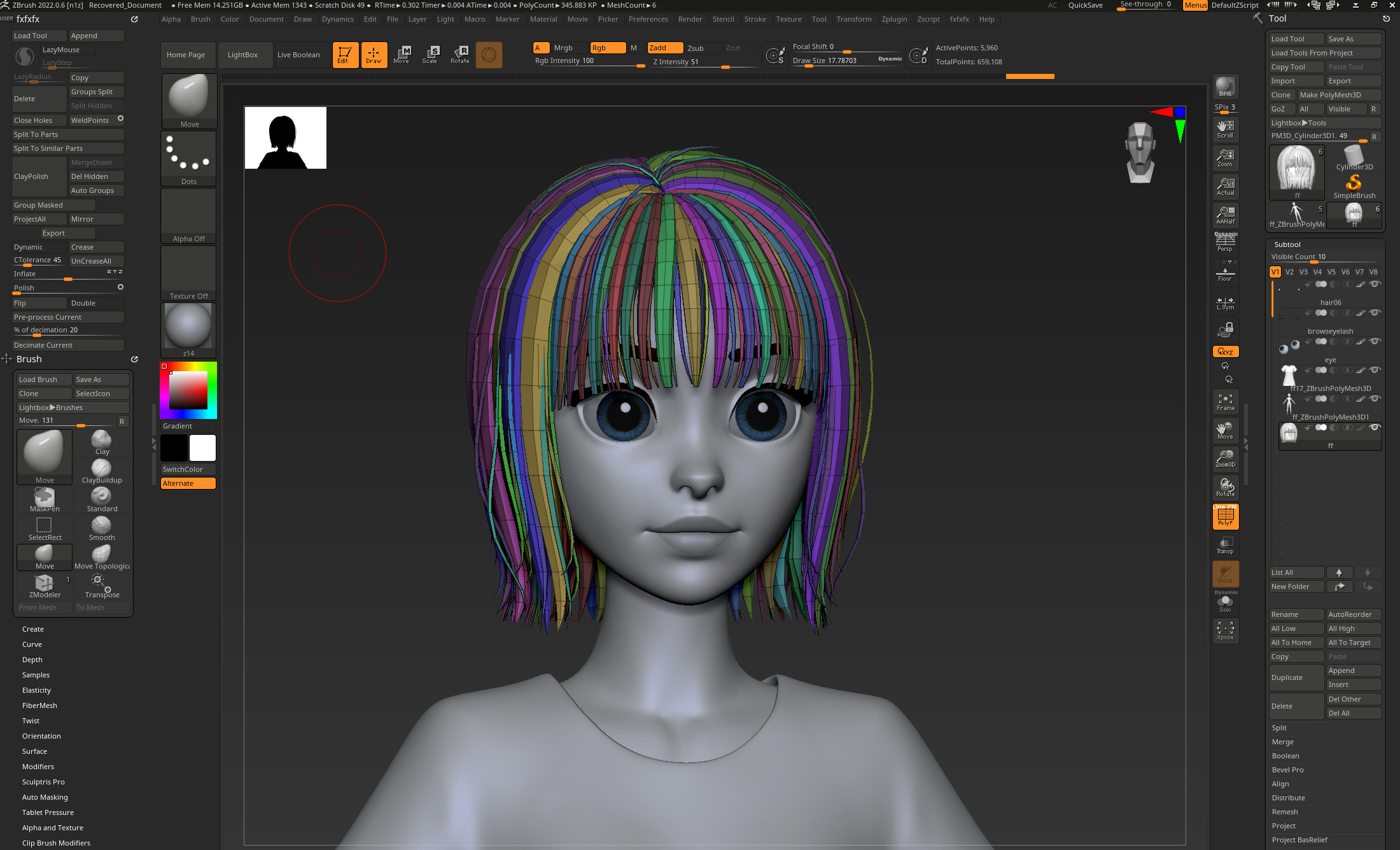Open the Alpha Off selector
1400x850 pixels.
[x=189, y=216]
